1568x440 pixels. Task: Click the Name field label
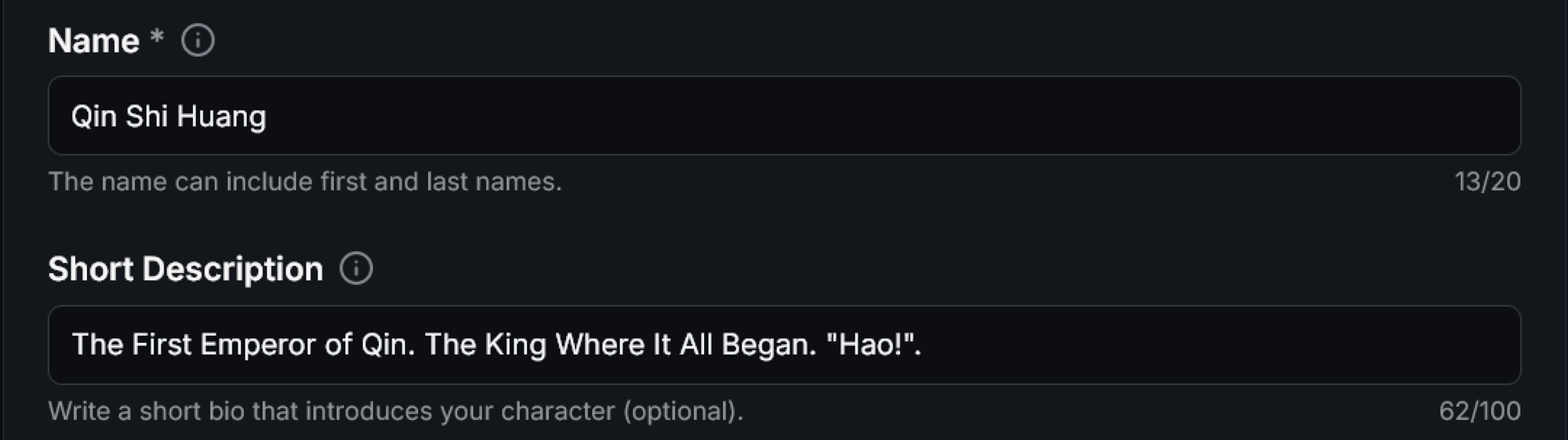click(93, 41)
